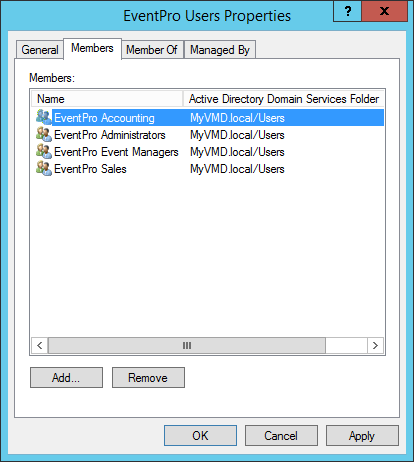Viewport: 414px width, 462px height.
Task: Open the Member Of tab
Action: pos(152,50)
